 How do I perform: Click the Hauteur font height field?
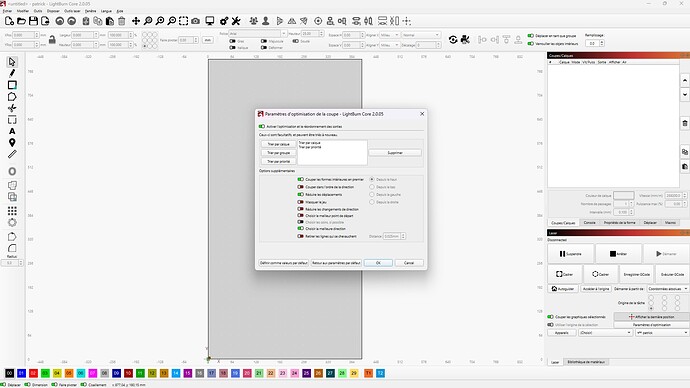tap(309, 33)
